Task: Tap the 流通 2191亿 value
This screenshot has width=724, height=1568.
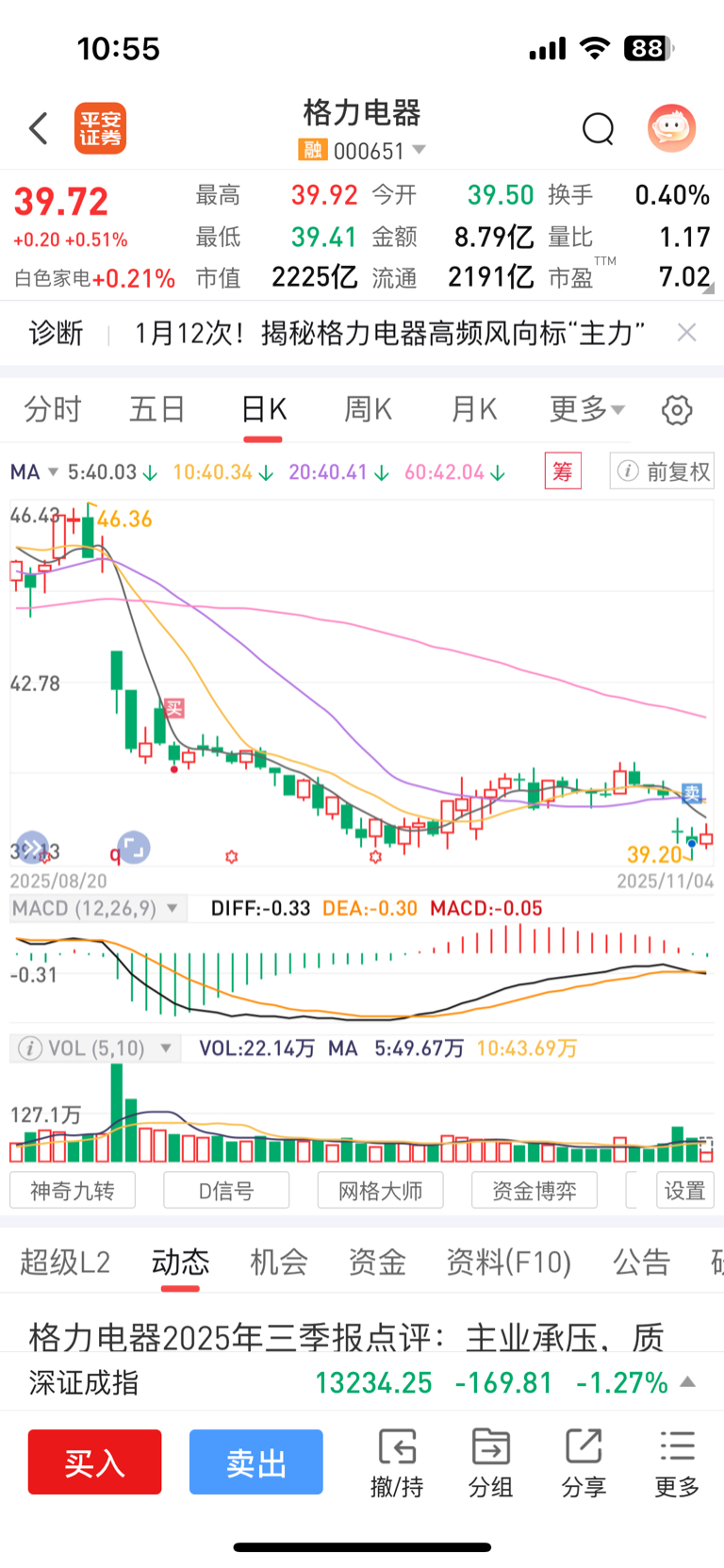Action: click(490, 276)
